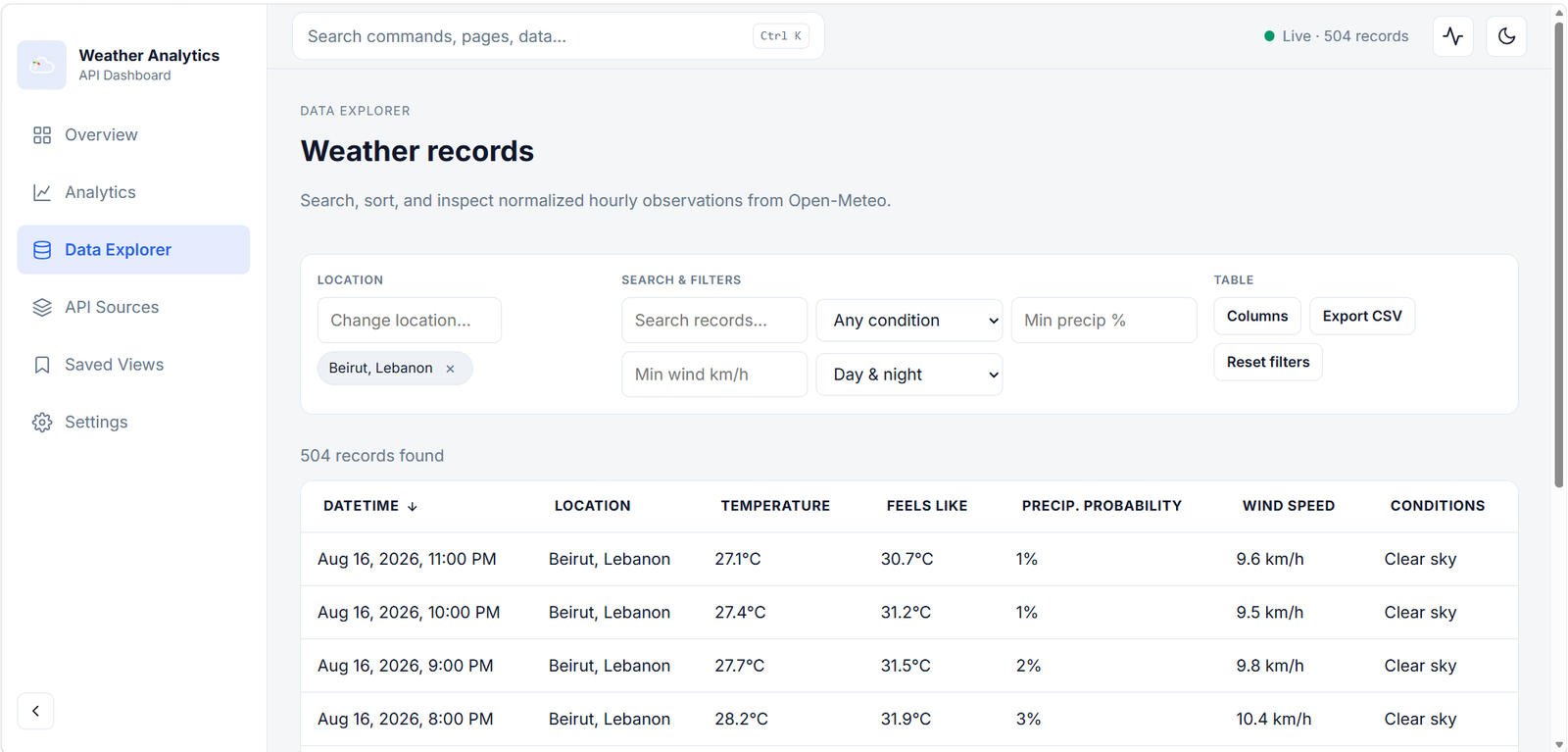Click the 504 records found text
The height and width of the screenshot is (752, 1568).
point(372,456)
